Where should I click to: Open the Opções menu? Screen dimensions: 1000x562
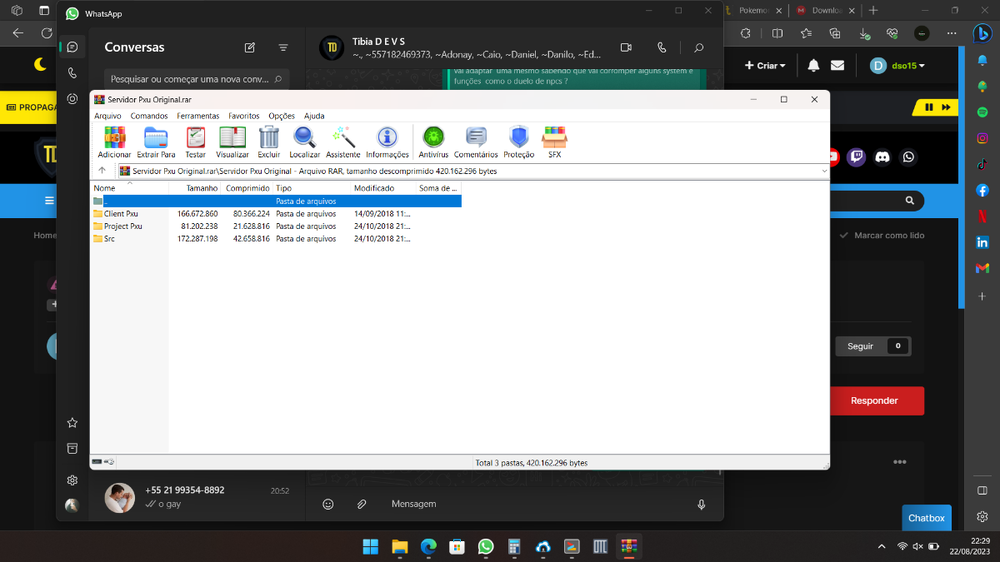tap(281, 116)
